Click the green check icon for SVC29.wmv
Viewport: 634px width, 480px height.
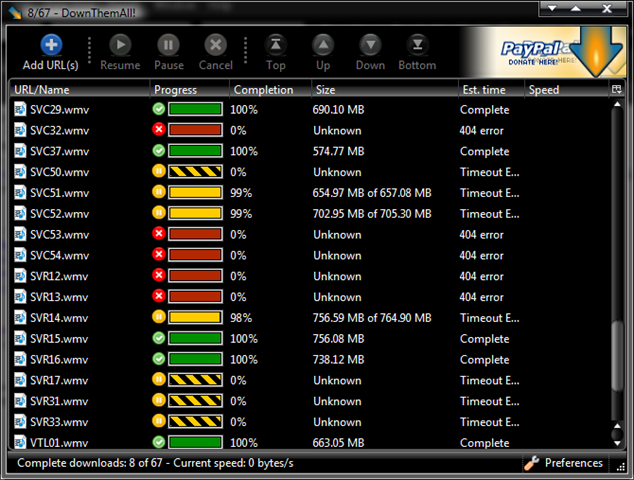click(159, 109)
